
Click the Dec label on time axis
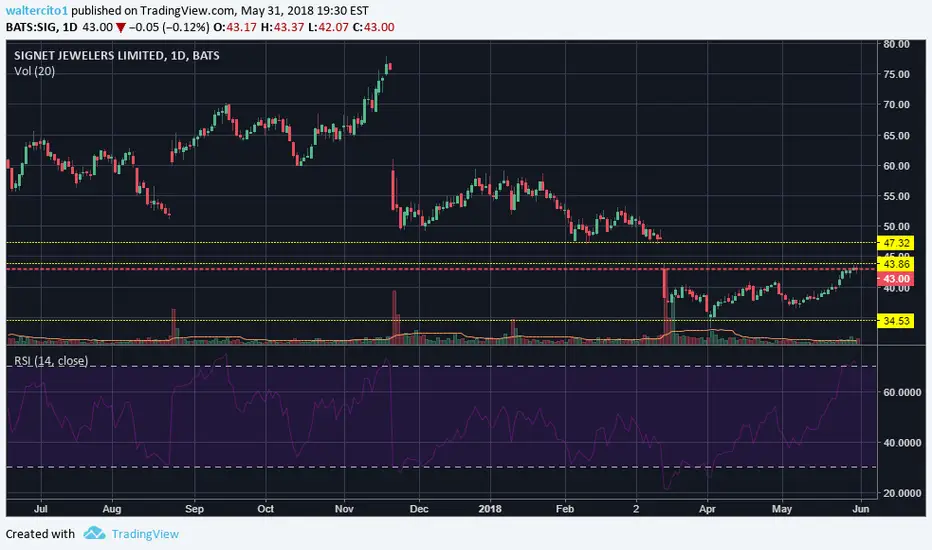click(419, 509)
